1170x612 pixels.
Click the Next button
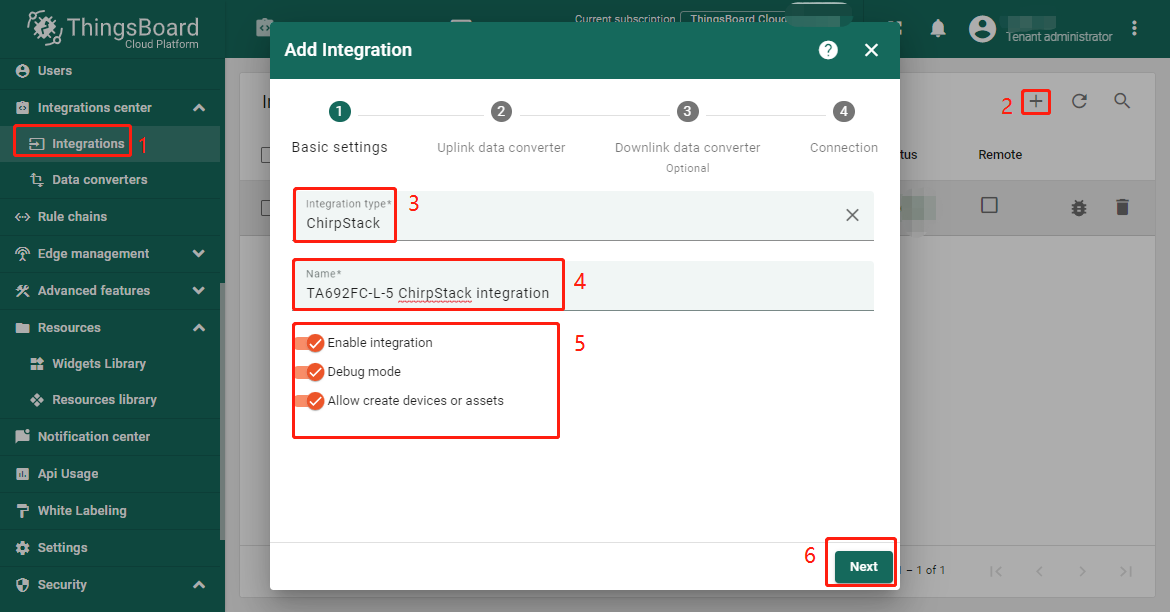pos(863,566)
